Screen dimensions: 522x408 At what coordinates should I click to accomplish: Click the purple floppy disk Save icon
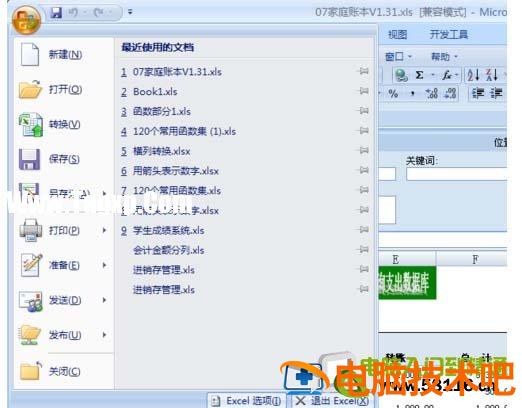click(x=29, y=159)
